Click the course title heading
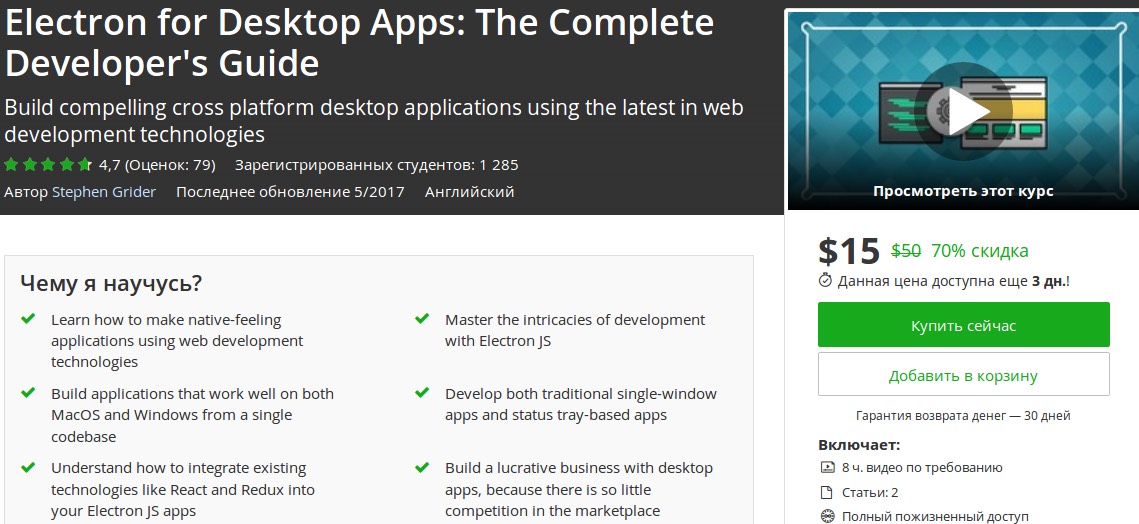 (x=360, y=42)
